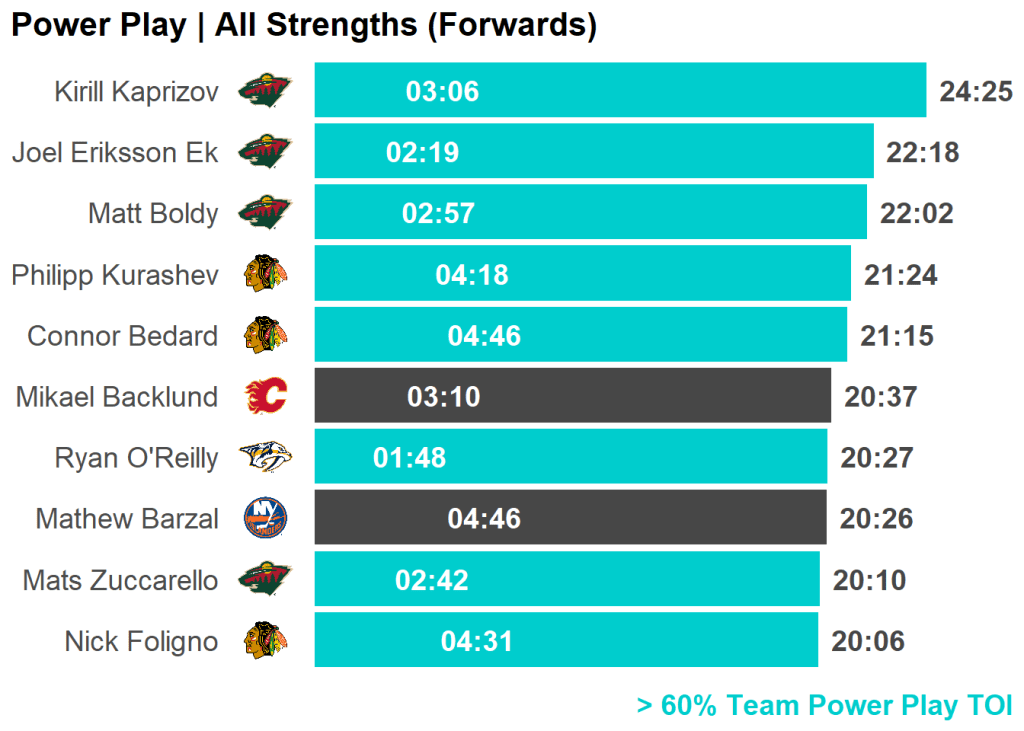Click the Connor Bedard player name

click(x=122, y=336)
